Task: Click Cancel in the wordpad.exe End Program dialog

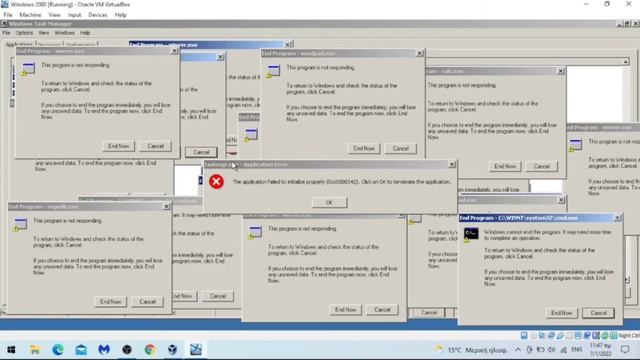Action: click(400, 149)
